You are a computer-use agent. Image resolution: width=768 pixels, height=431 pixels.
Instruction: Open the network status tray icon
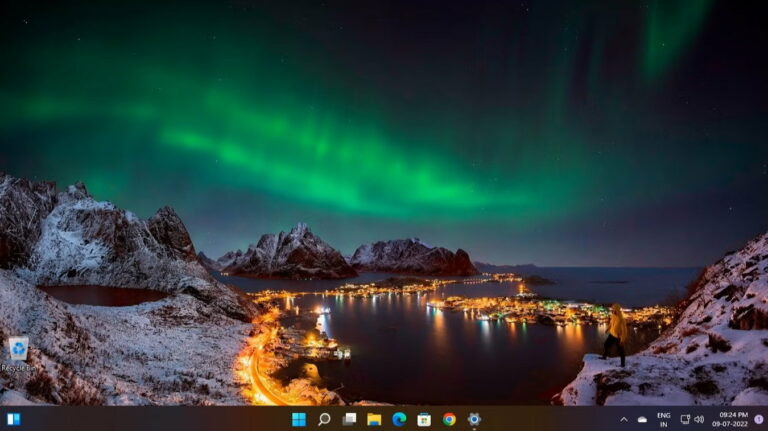pyautogui.click(x=685, y=419)
